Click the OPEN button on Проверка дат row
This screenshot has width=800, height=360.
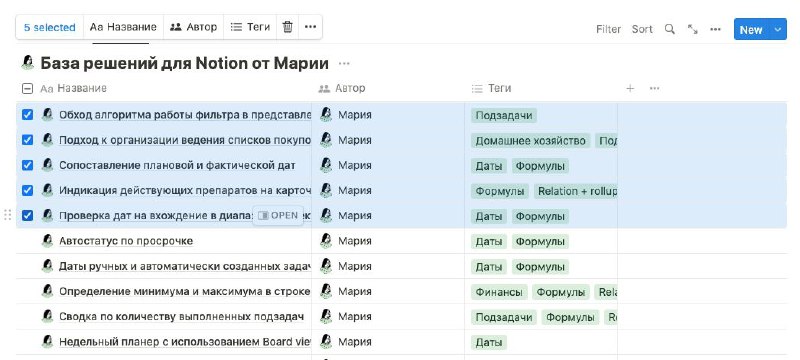[278, 216]
